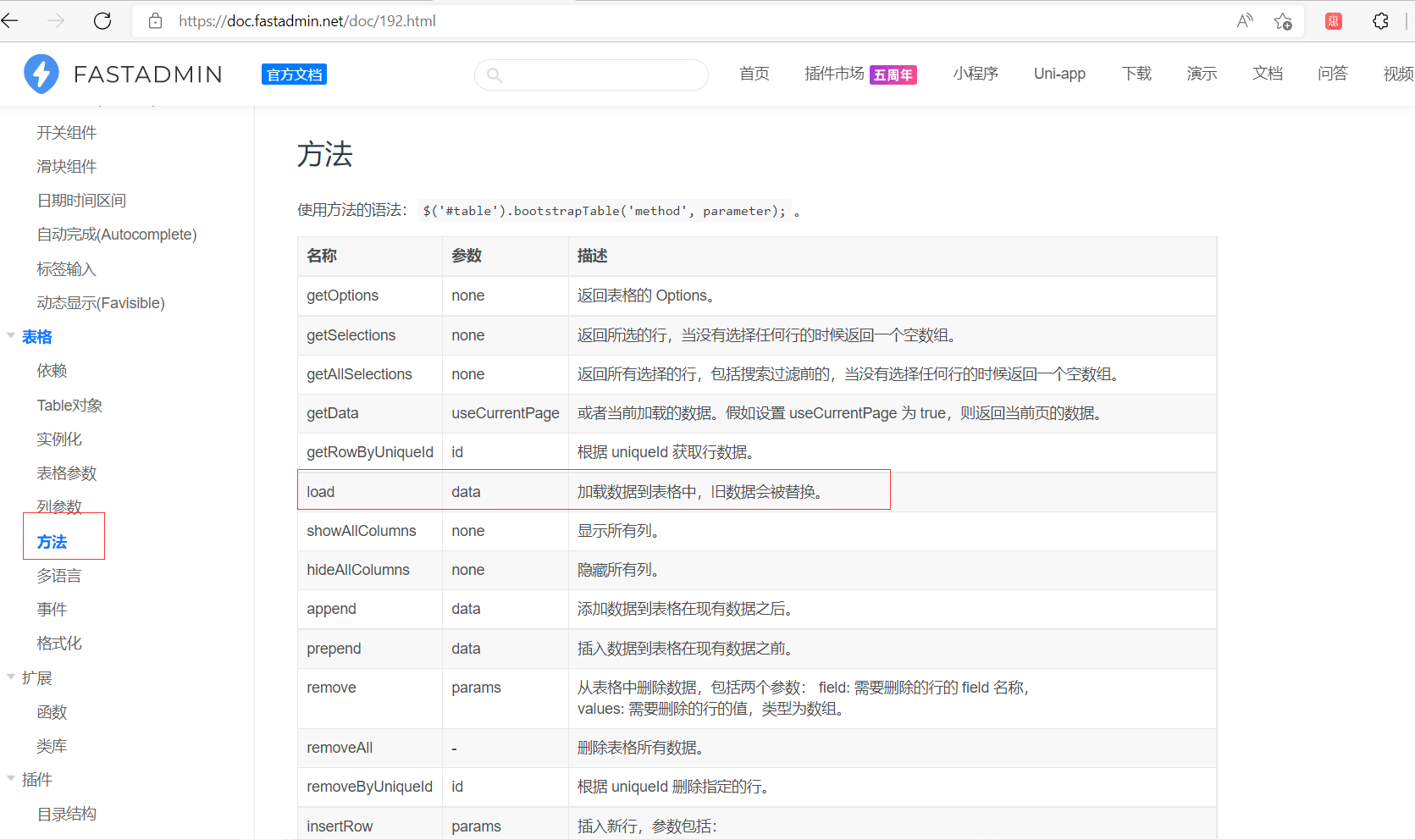Collapse the 插件 section in the sidebar
1415x840 pixels.
pyautogui.click(x=11, y=778)
